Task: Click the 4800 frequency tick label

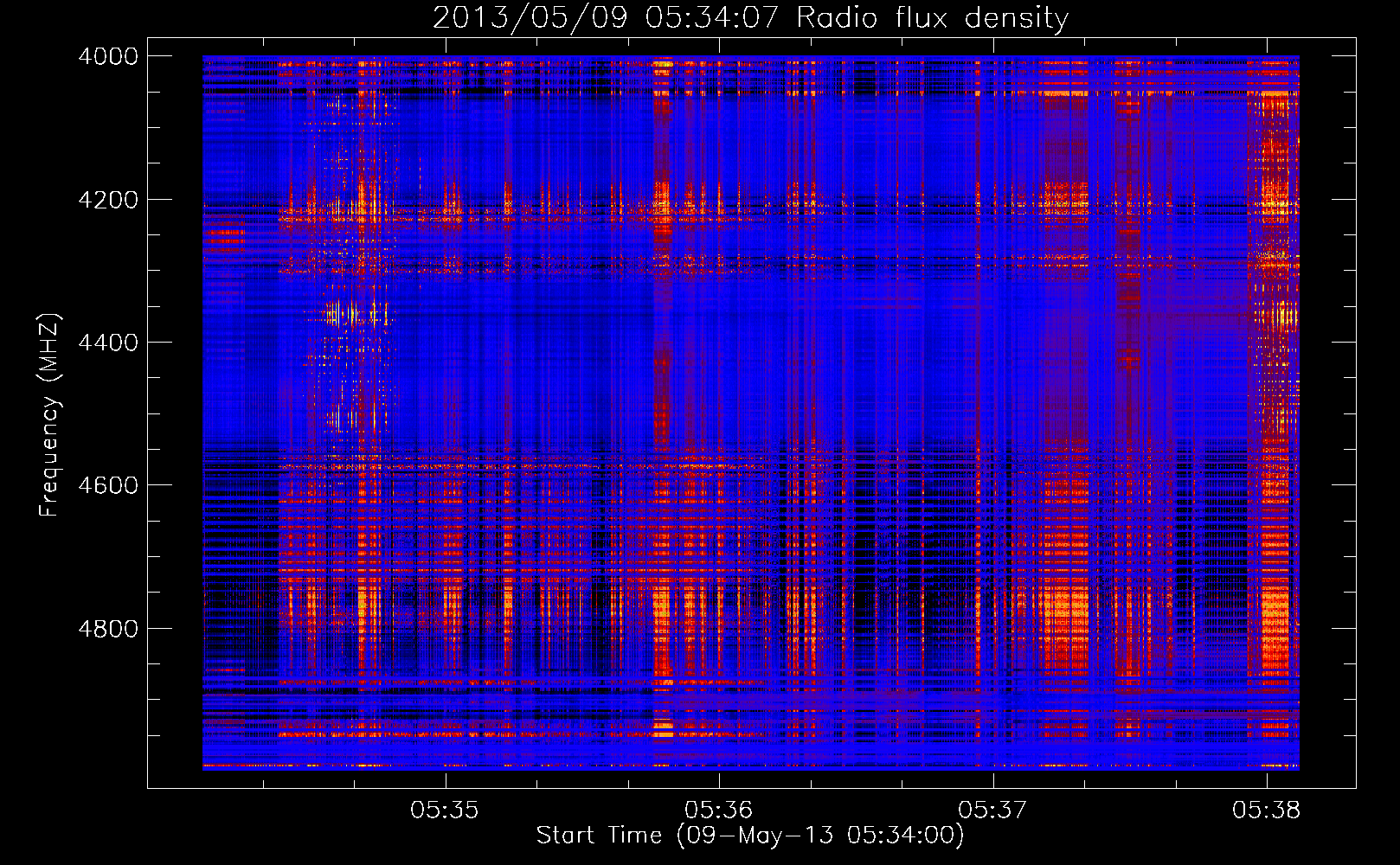Action: (108, 629)
